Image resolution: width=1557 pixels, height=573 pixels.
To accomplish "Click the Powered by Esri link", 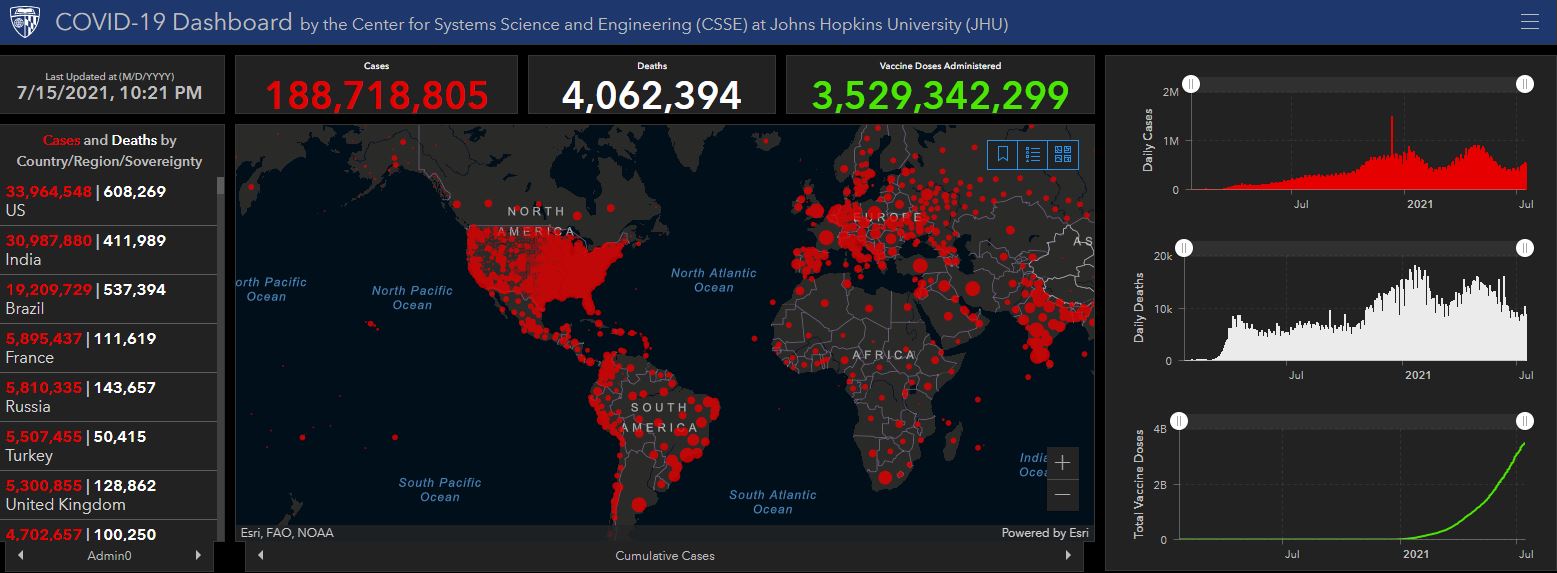I will [1044, 533].
